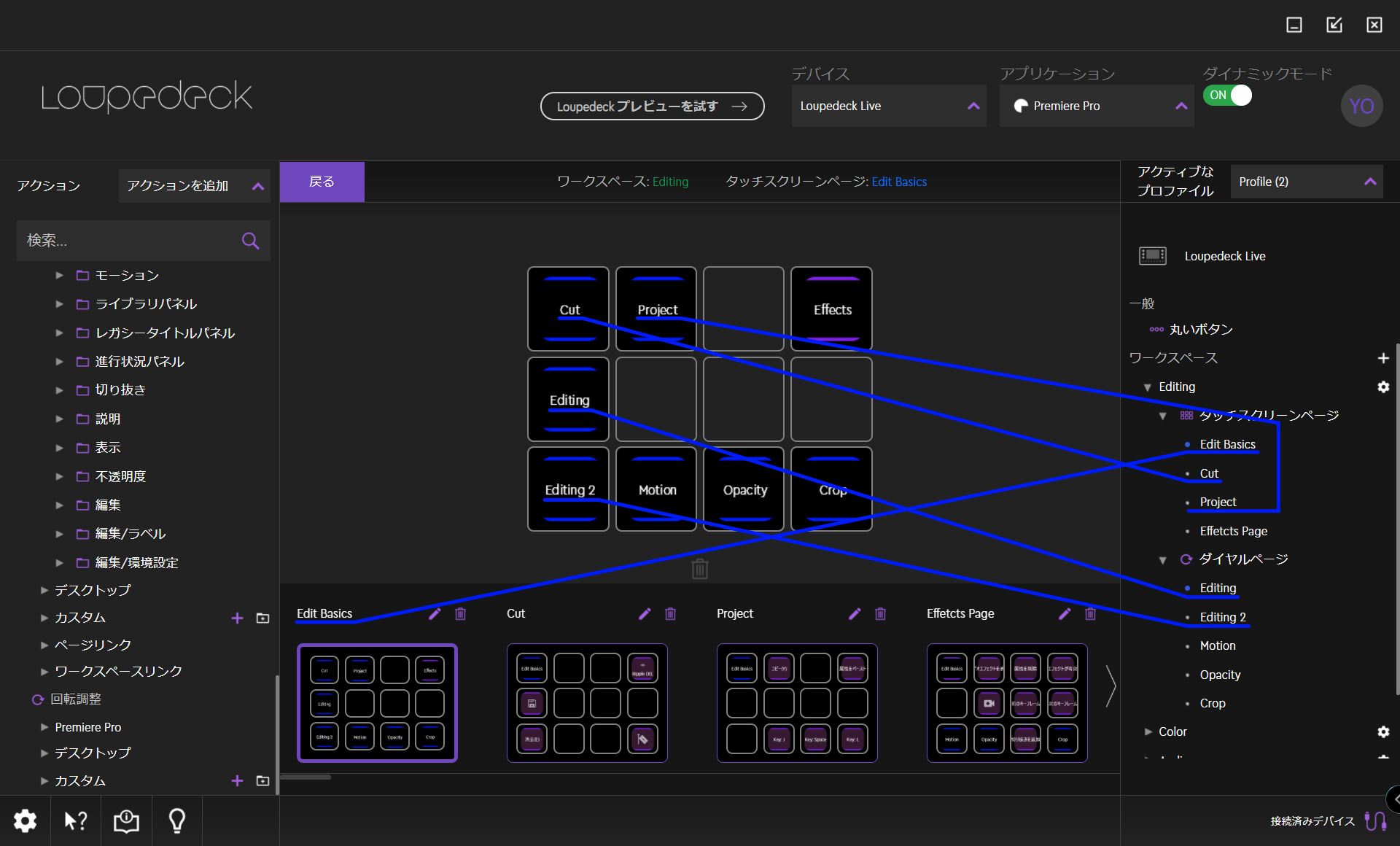The image size is (1400, 846).
Task: Open the Premiere Pro application dropdown
Action: pos(1096,106)
